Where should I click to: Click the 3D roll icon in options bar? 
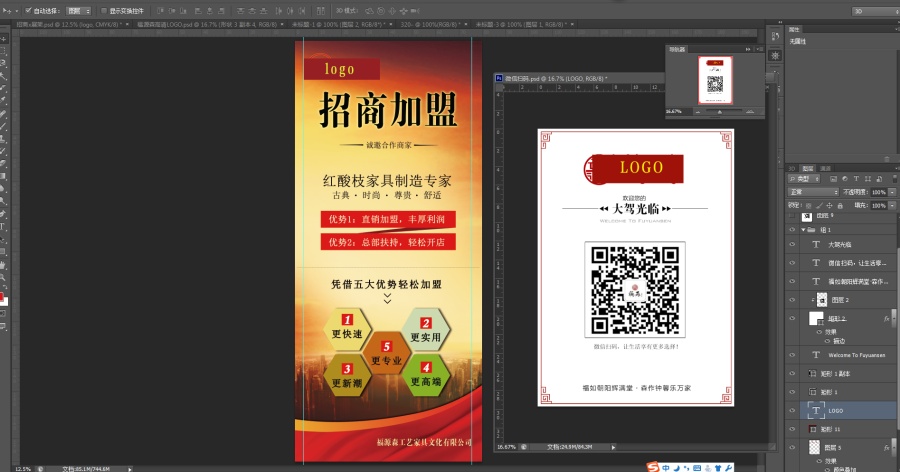coord(381,11)
